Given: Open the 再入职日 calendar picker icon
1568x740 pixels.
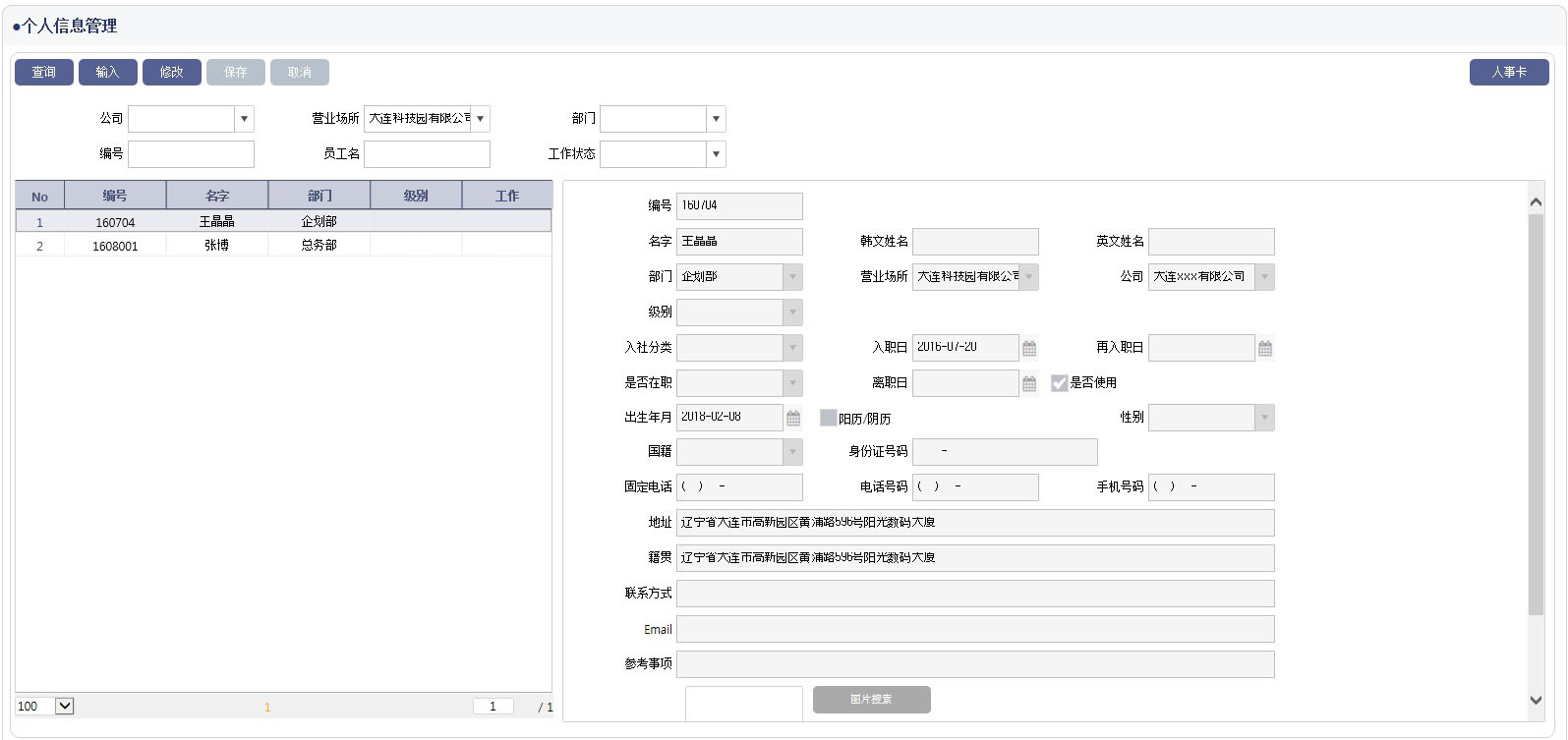Looking at the screenshot, I should [1265, 348].
